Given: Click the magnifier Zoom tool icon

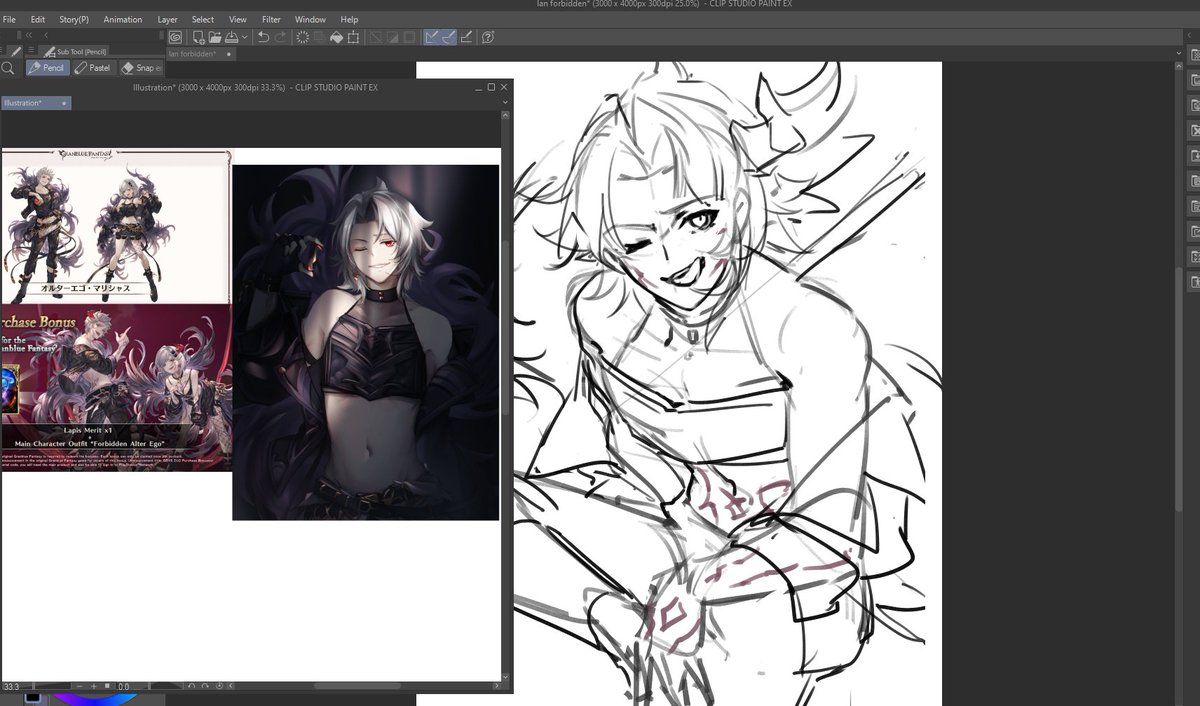Looking at the screenshot, I should coord(8,68).
